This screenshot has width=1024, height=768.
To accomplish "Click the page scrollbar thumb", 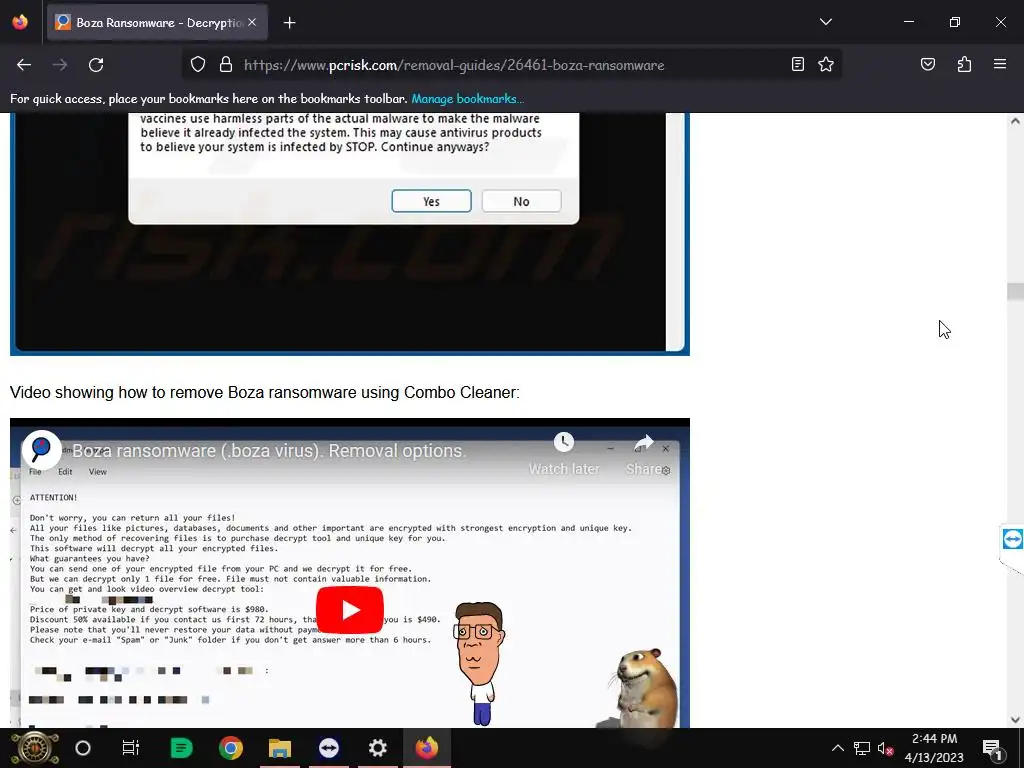I will tap(1015, 291).
